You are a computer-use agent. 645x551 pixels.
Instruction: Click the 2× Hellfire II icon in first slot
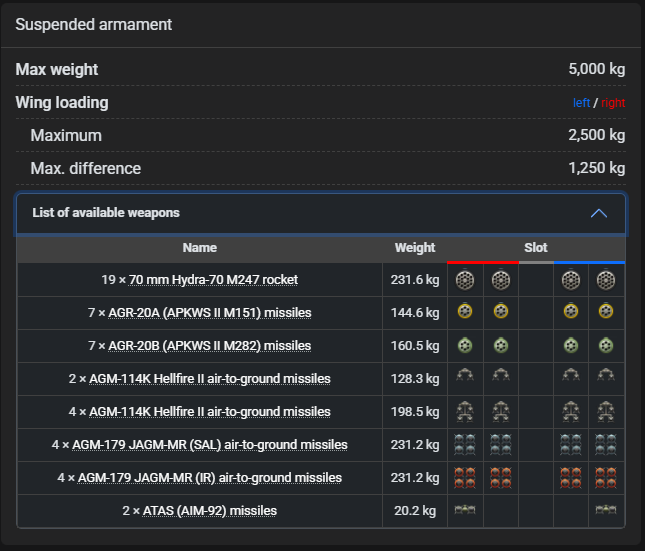pyautogui.click(x=465, y=378)
